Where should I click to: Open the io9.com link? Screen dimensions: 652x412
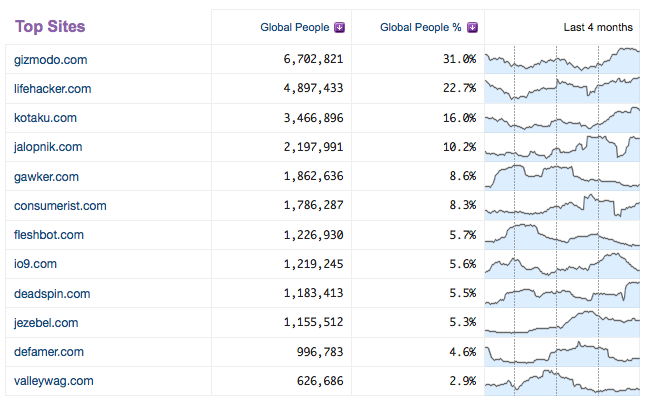coord(35,264)
